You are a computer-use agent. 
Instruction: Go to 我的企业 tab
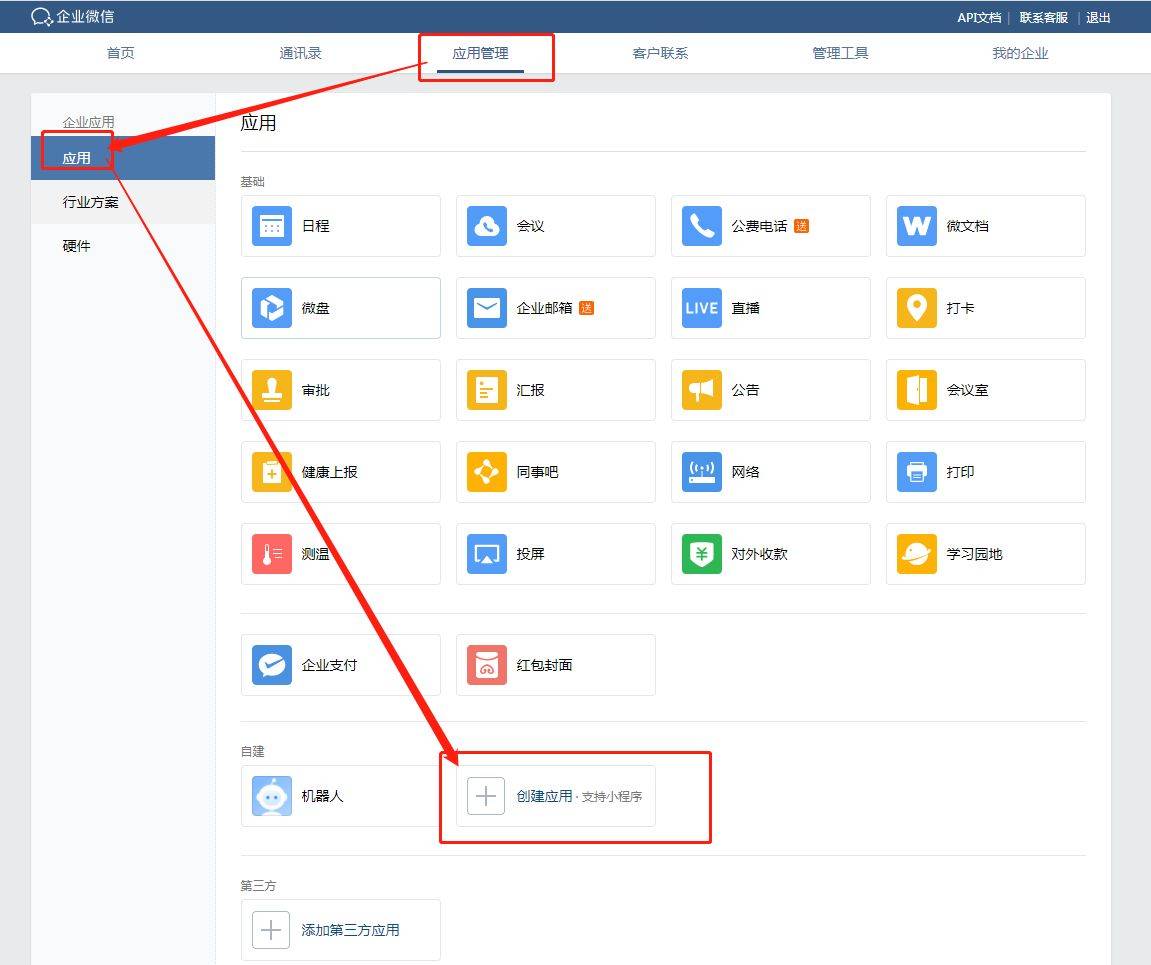[1020, 53]
